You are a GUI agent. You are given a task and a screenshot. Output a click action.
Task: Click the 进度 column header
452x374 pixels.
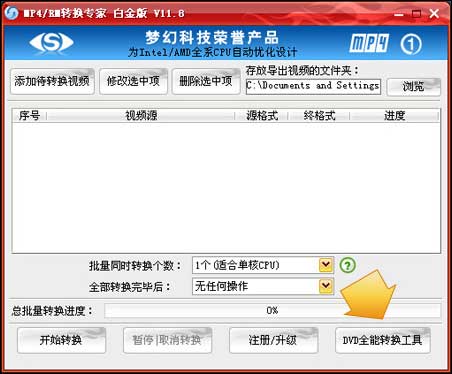tap(395, 116)
